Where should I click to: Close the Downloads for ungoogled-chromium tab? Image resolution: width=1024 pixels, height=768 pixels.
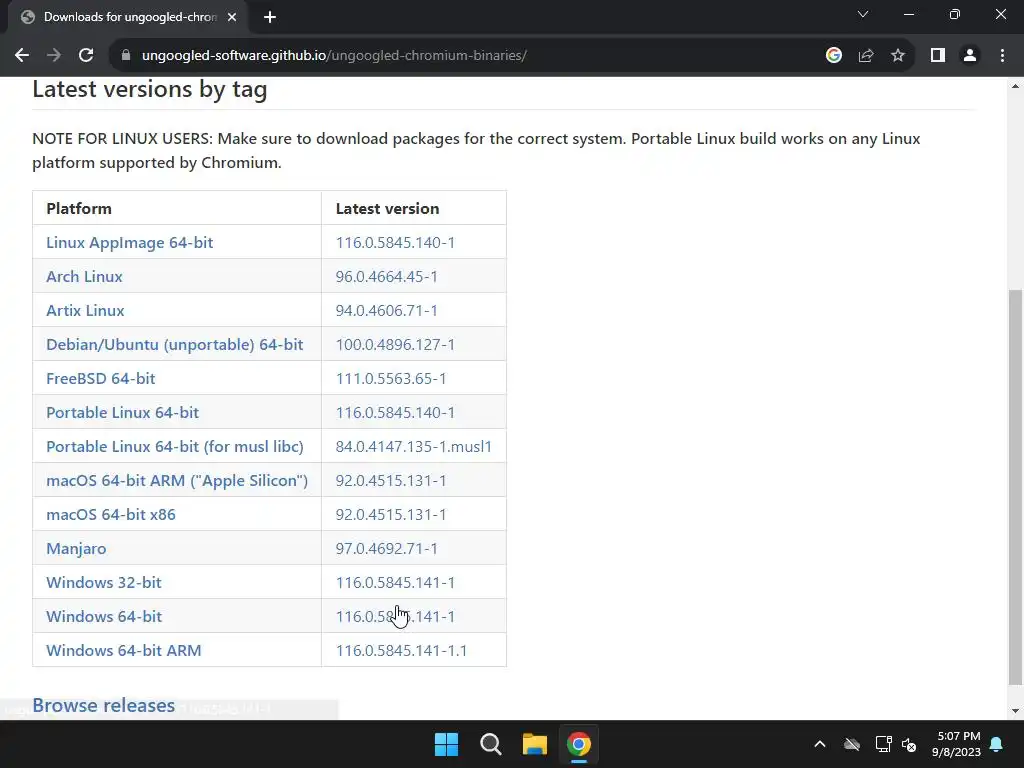point(232,17)
